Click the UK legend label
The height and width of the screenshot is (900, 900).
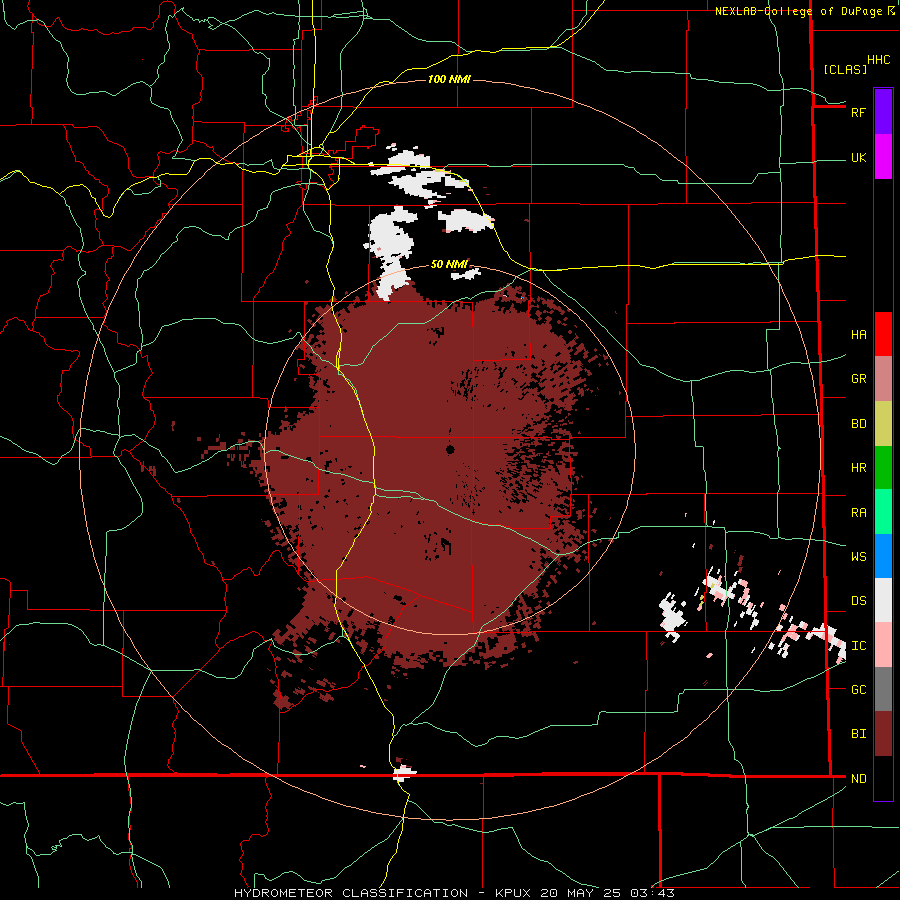(x=859, y=158)
